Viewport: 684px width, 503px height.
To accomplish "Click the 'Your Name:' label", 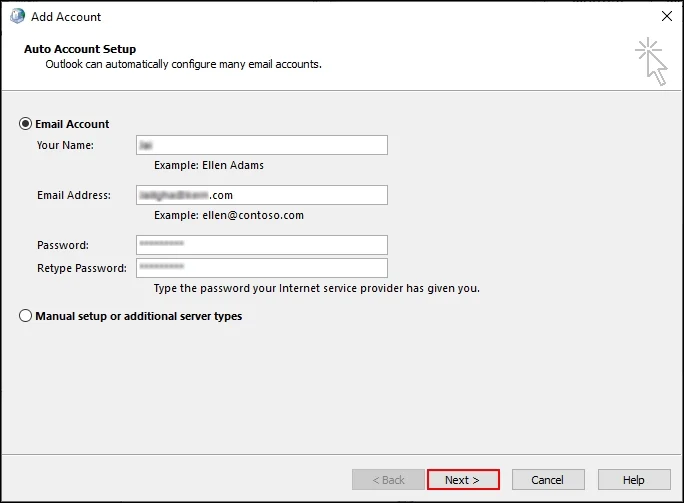I will pos(65,145).
